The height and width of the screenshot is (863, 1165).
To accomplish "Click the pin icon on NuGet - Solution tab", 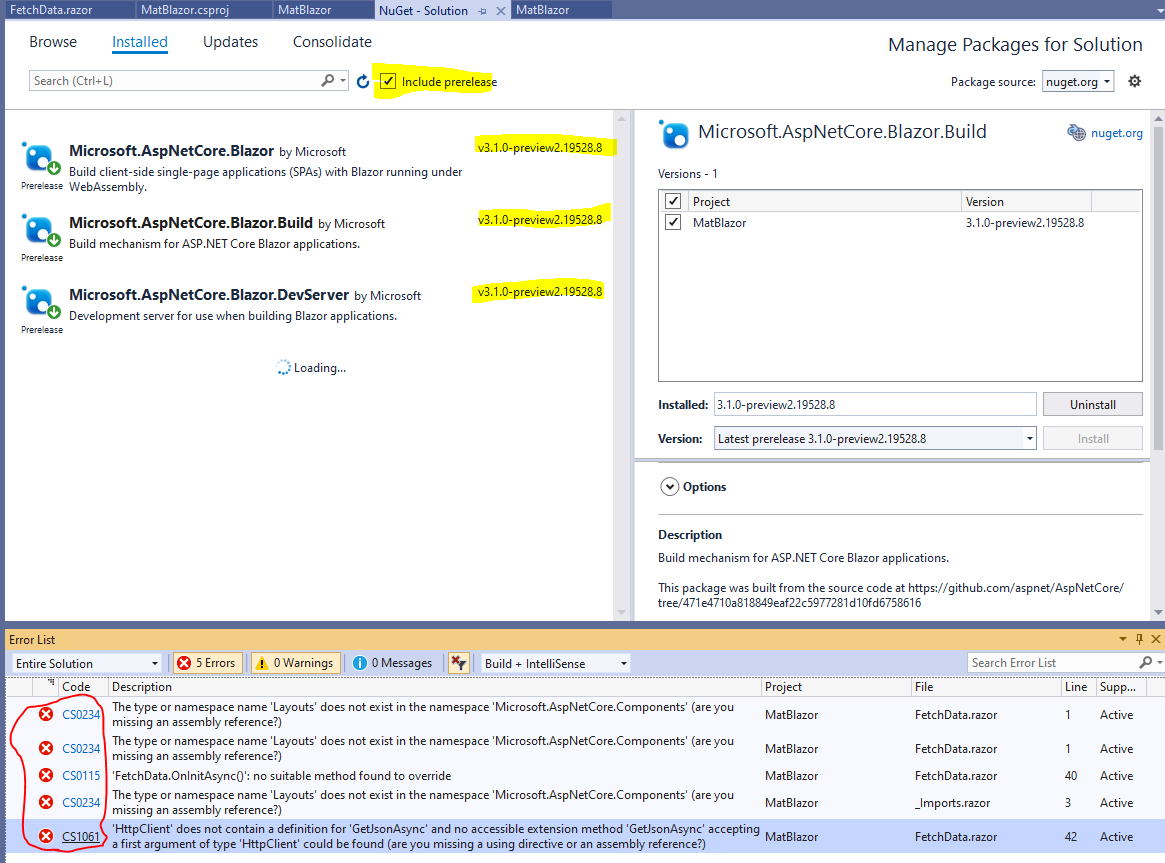I will coord(483,11).
